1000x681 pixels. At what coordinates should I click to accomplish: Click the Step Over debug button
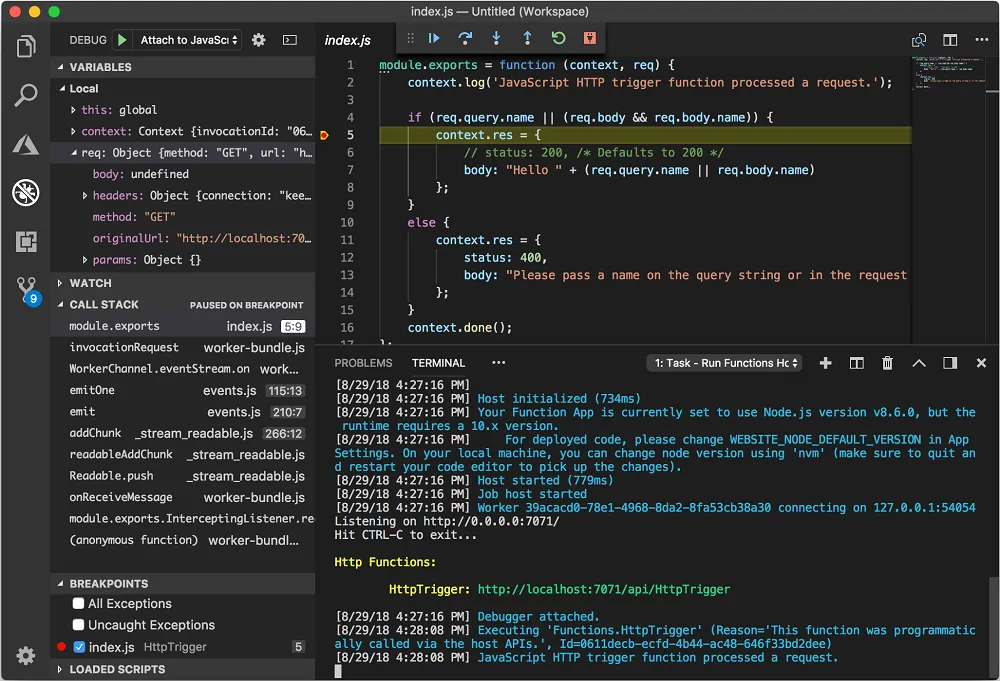click(x=465, y=39)
